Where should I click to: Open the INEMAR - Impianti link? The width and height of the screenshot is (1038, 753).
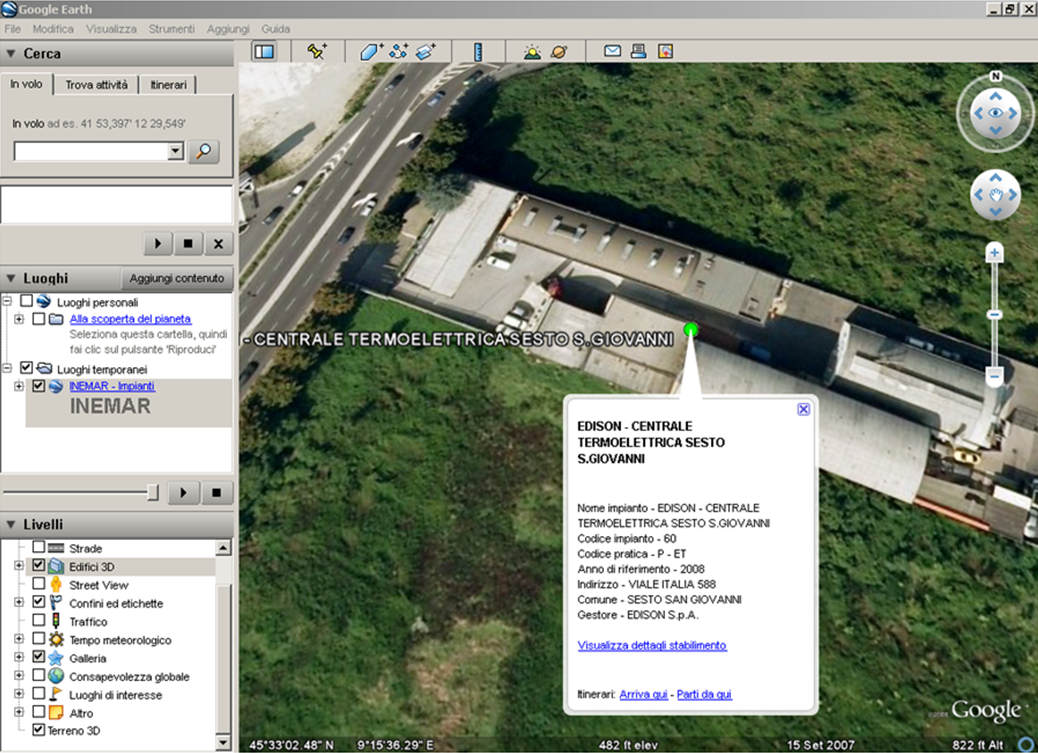point(112,386)
